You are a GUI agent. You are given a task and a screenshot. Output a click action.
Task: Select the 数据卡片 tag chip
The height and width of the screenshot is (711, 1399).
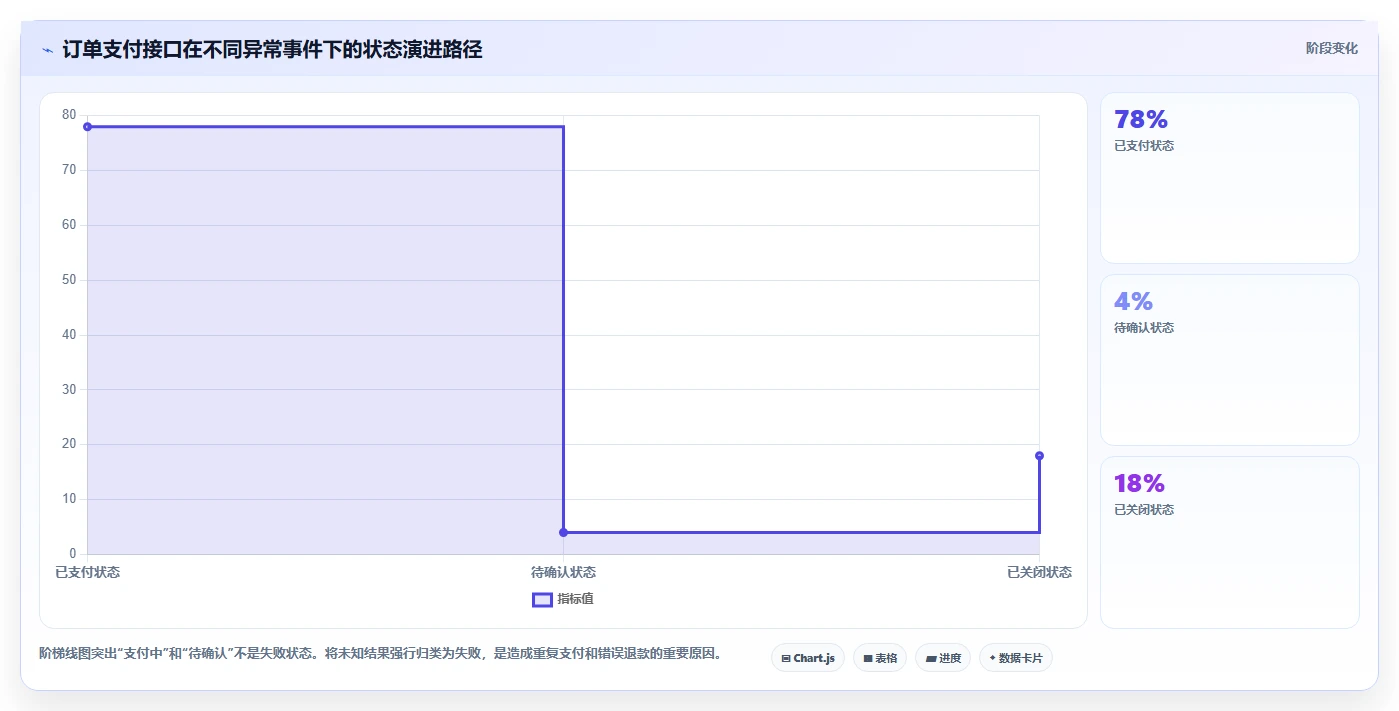pyautogui.click(x=1016, y=658)
